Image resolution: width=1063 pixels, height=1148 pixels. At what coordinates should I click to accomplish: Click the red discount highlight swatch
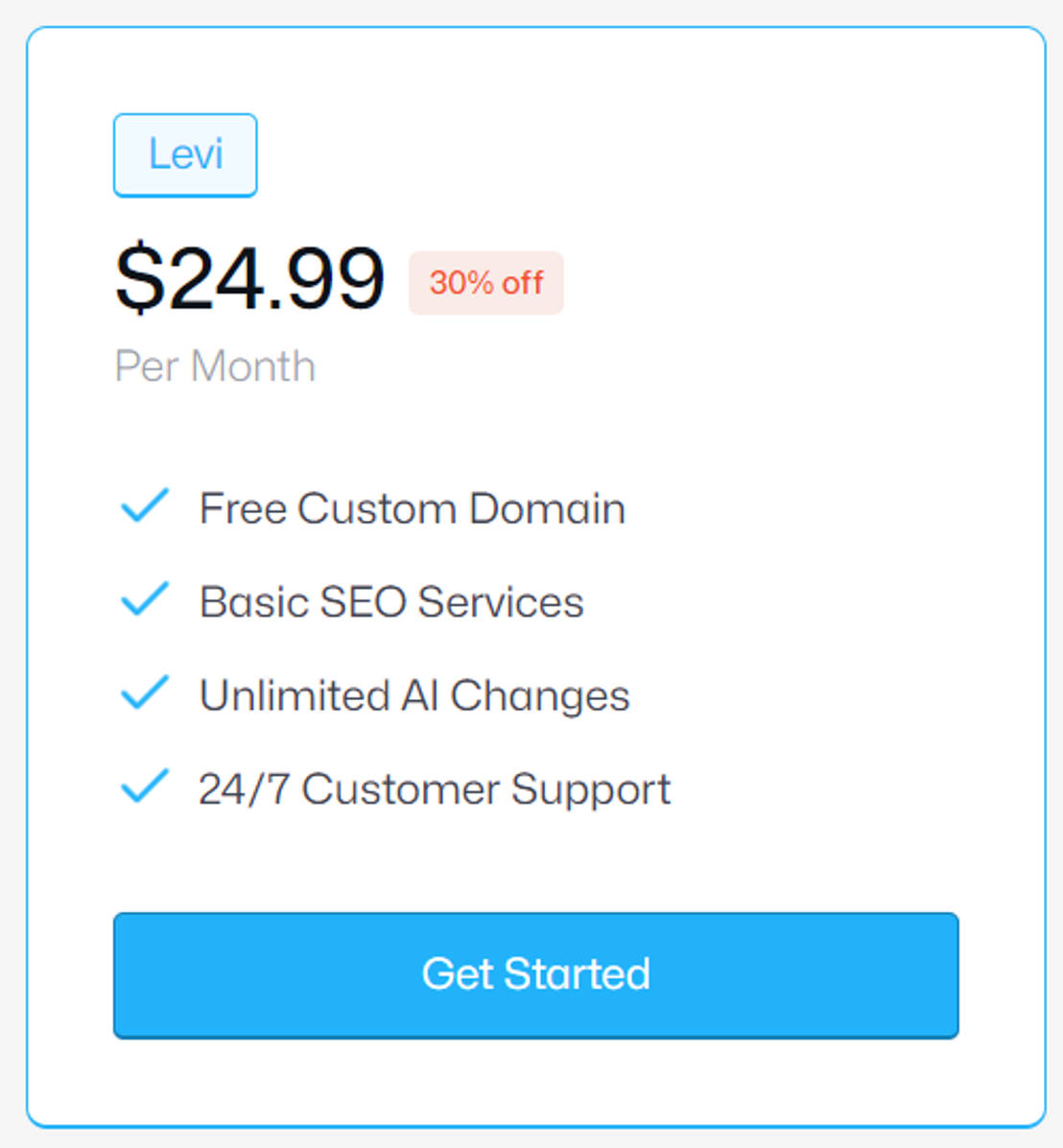coord(485,282)
